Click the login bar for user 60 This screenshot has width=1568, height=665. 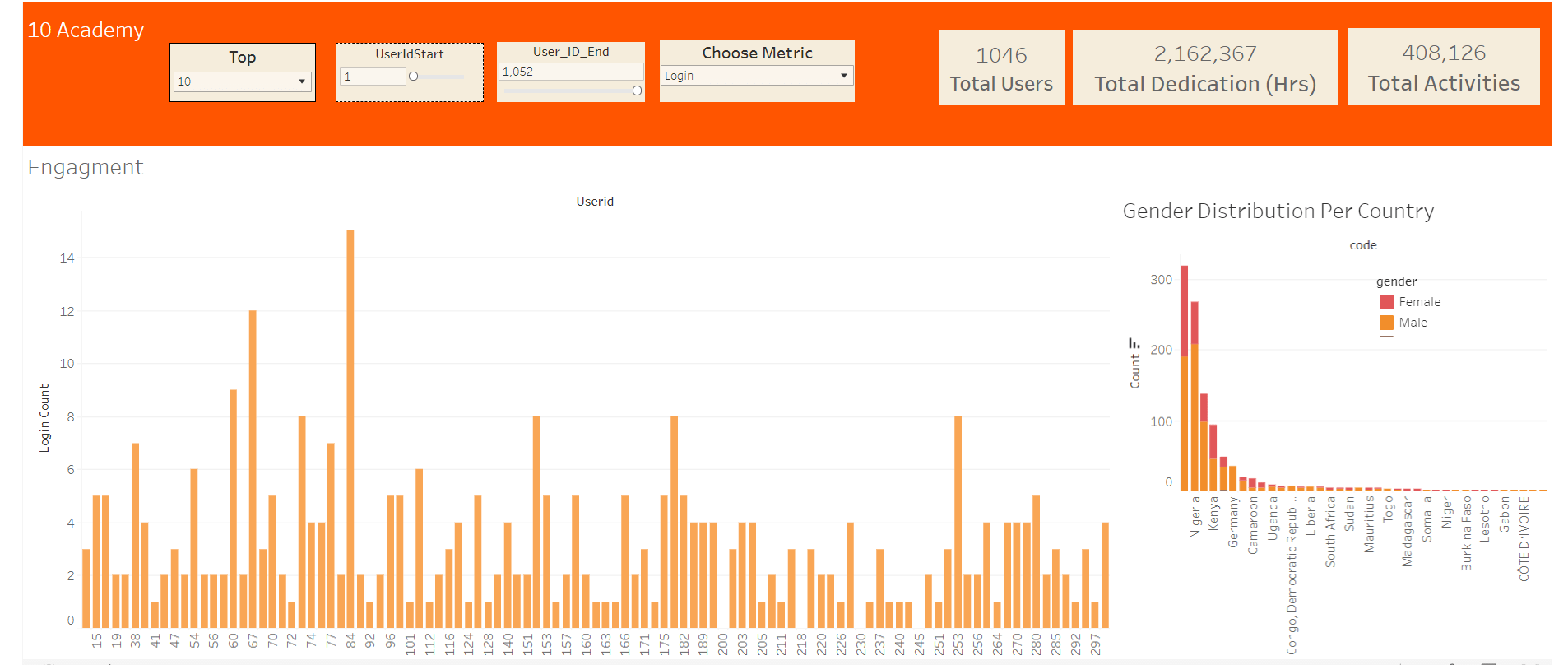pyautogui.click(x=233, y=509)
